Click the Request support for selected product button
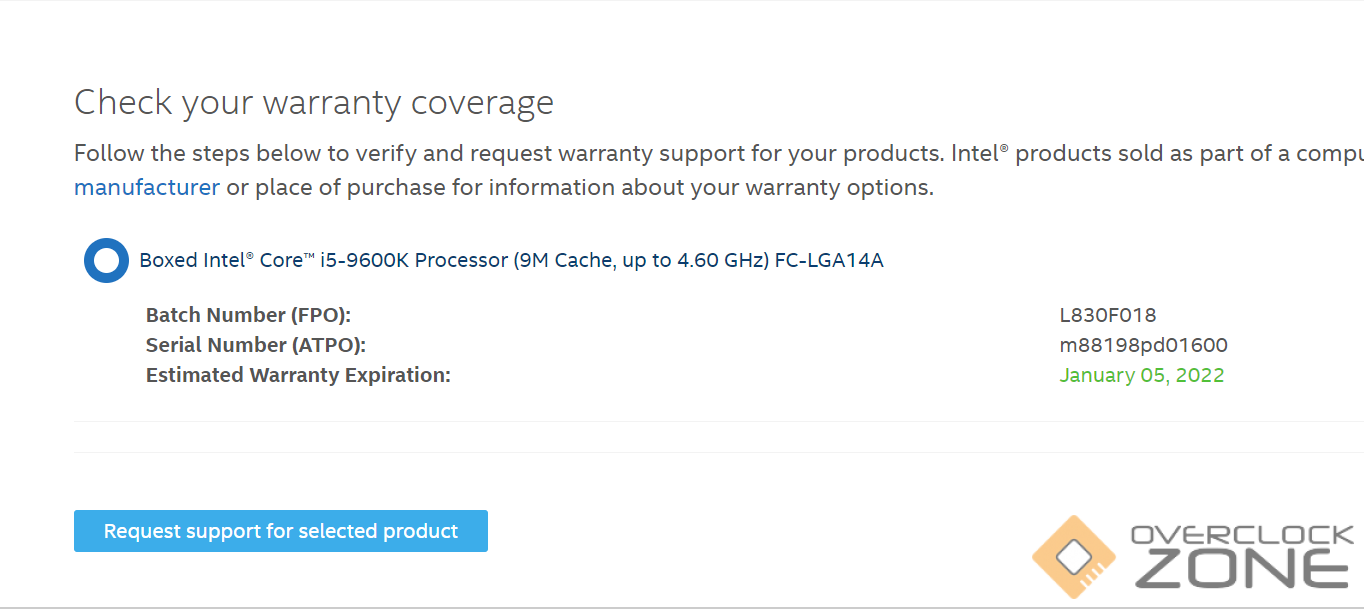 pyautogui.click(x=281, y=531)
